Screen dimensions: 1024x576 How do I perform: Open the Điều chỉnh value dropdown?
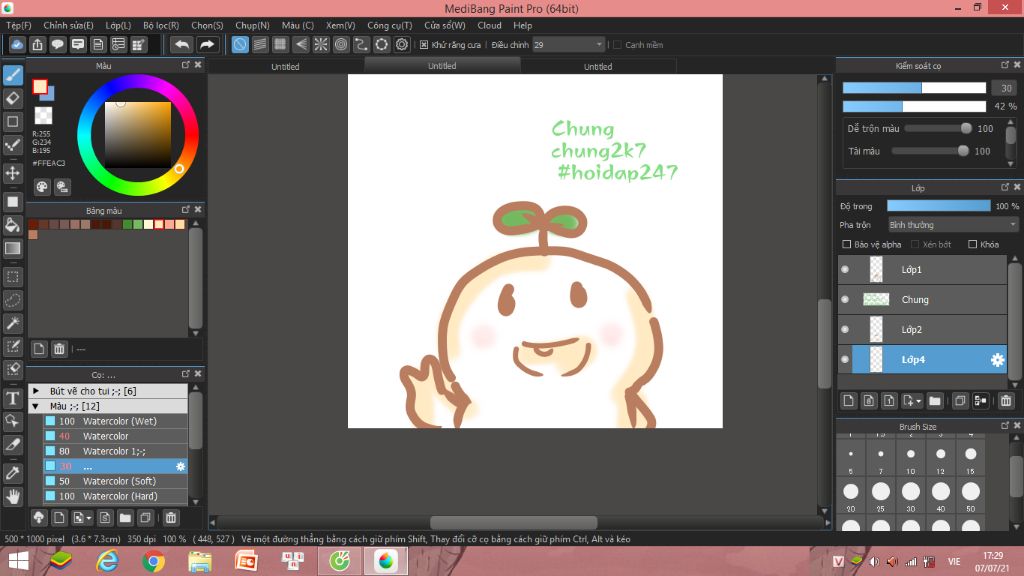point(568,44)
